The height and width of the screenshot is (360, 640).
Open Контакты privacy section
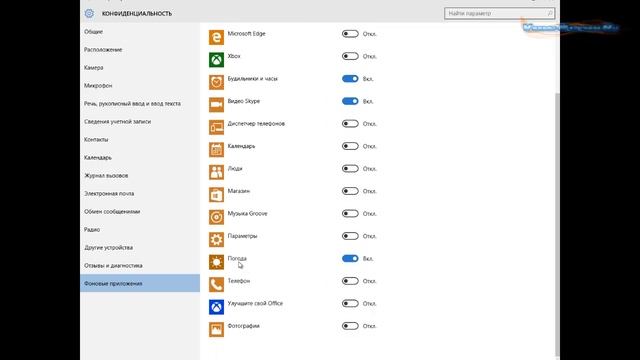coord(140,139)
